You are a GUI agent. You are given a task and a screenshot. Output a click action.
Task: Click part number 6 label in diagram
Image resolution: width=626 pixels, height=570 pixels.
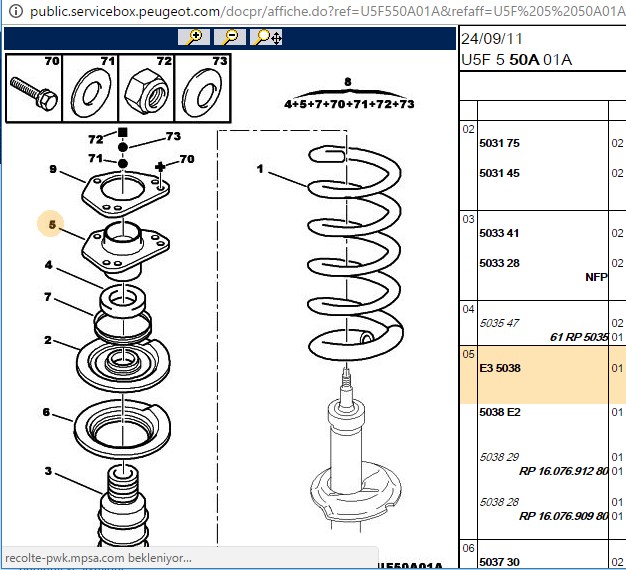click(46, 412)
